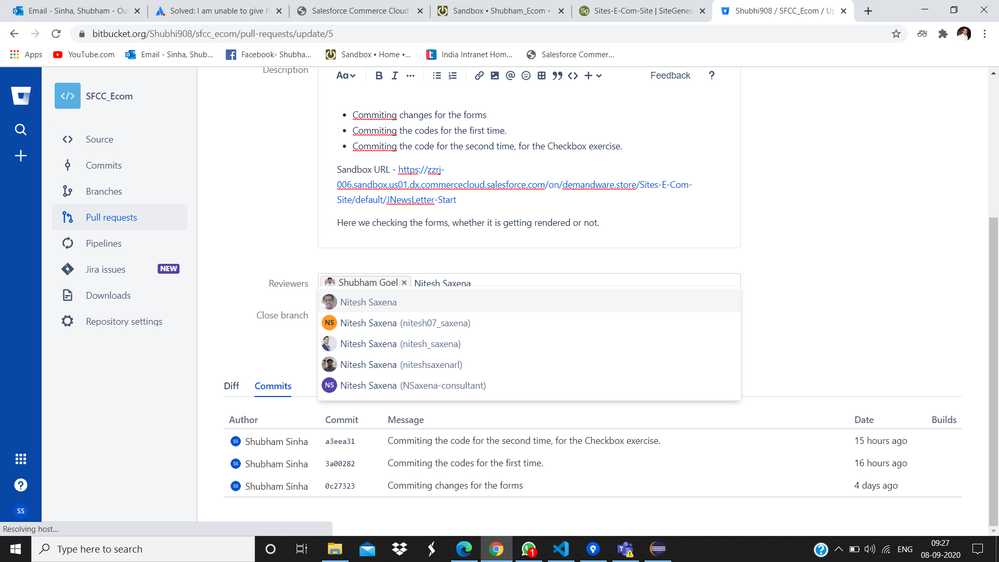
Task: Open more formatting options ellipsis
Action: (410, 75)
